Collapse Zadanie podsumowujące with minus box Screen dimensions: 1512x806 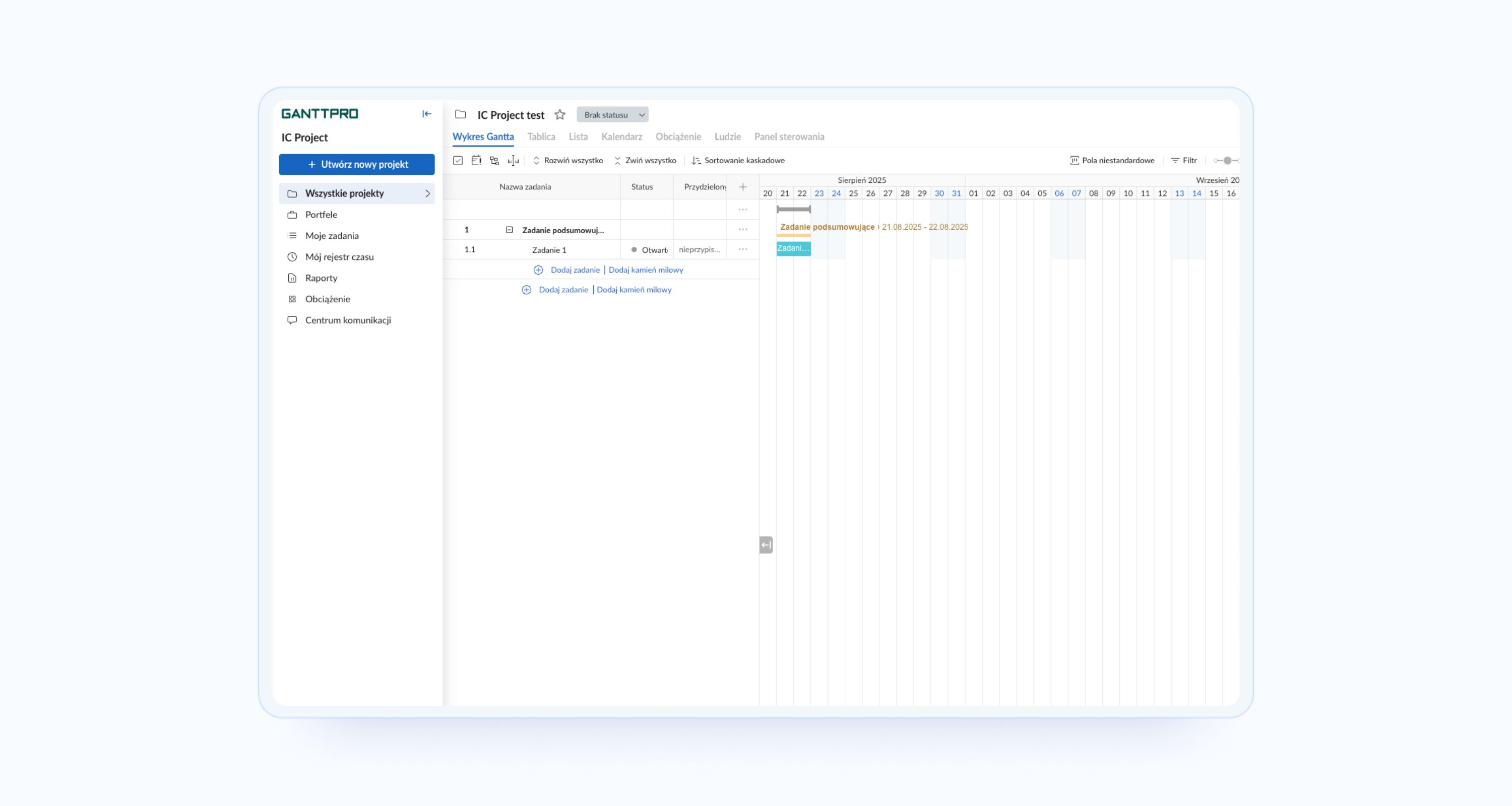pos(509,230)
